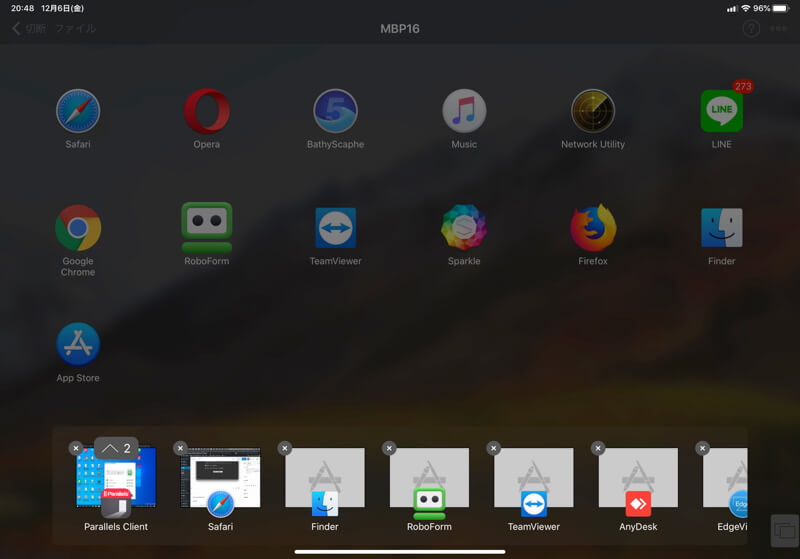Open RoboForm from the app grid

point(207,227)
